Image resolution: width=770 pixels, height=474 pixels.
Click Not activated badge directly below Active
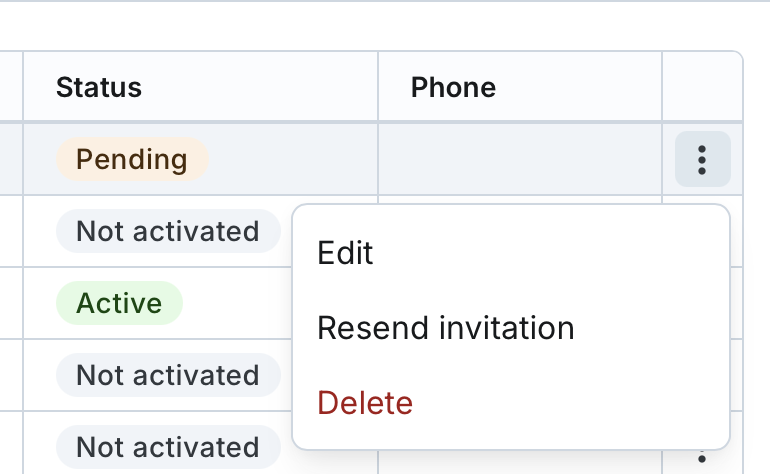pos(168,375)
